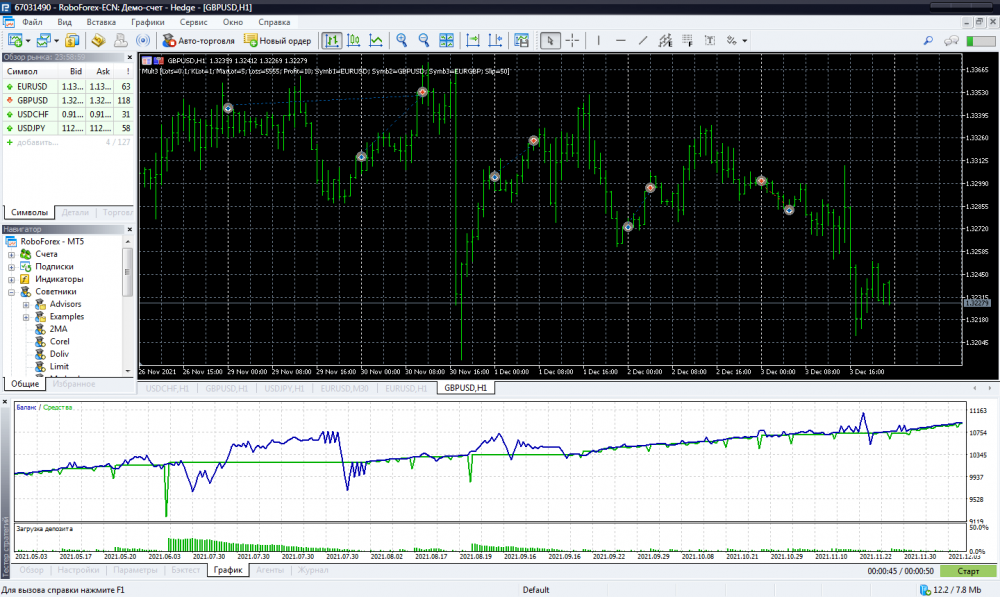Click the save chart as picture icon
The width and height of the screenshot is (1000, 597).
[521, 41]
